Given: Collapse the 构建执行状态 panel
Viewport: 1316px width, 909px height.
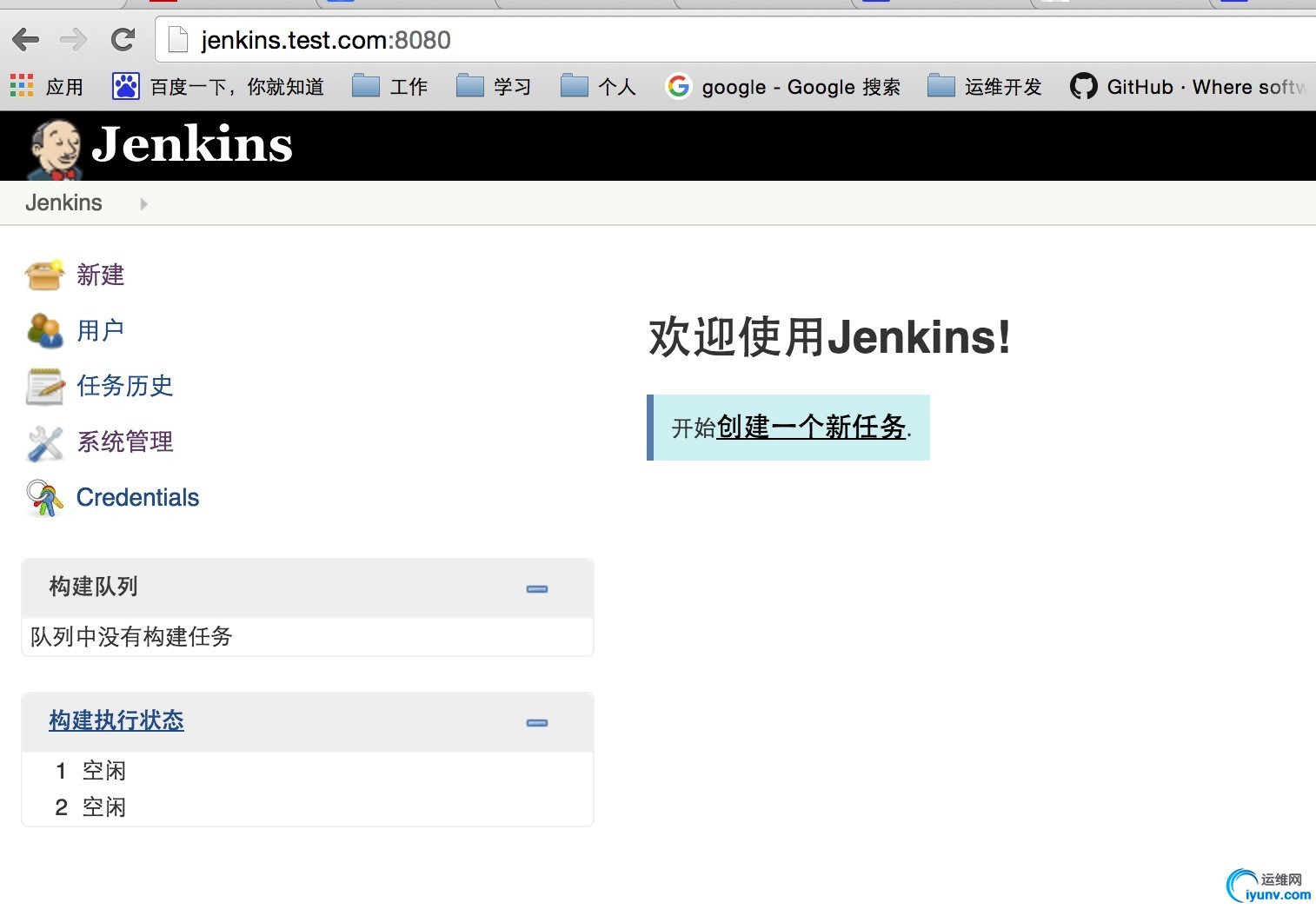Looking at the screenshot, I should pos(537,723).
